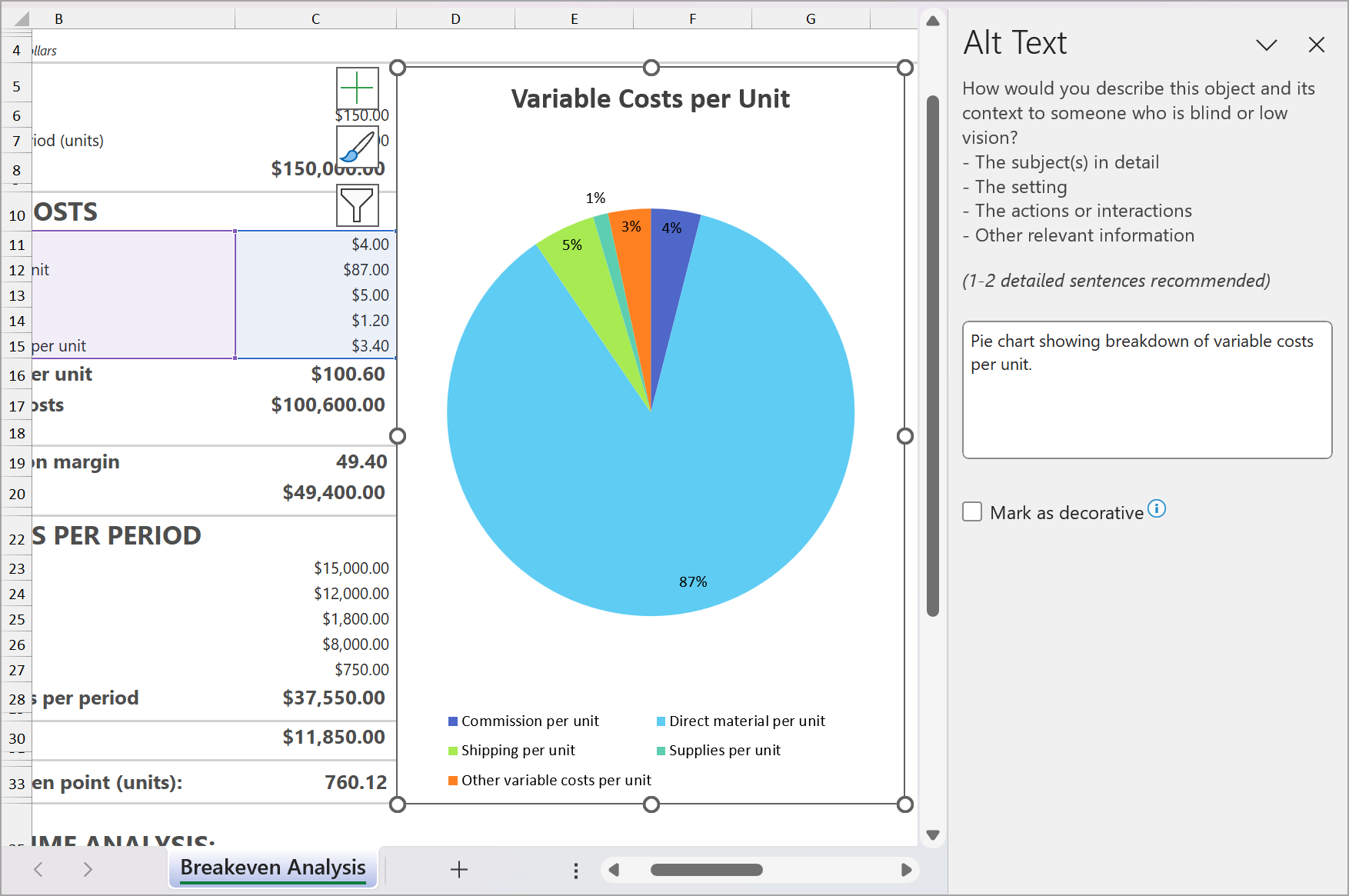Click the info icon next to Mark as decorative

pos(1157,508)
